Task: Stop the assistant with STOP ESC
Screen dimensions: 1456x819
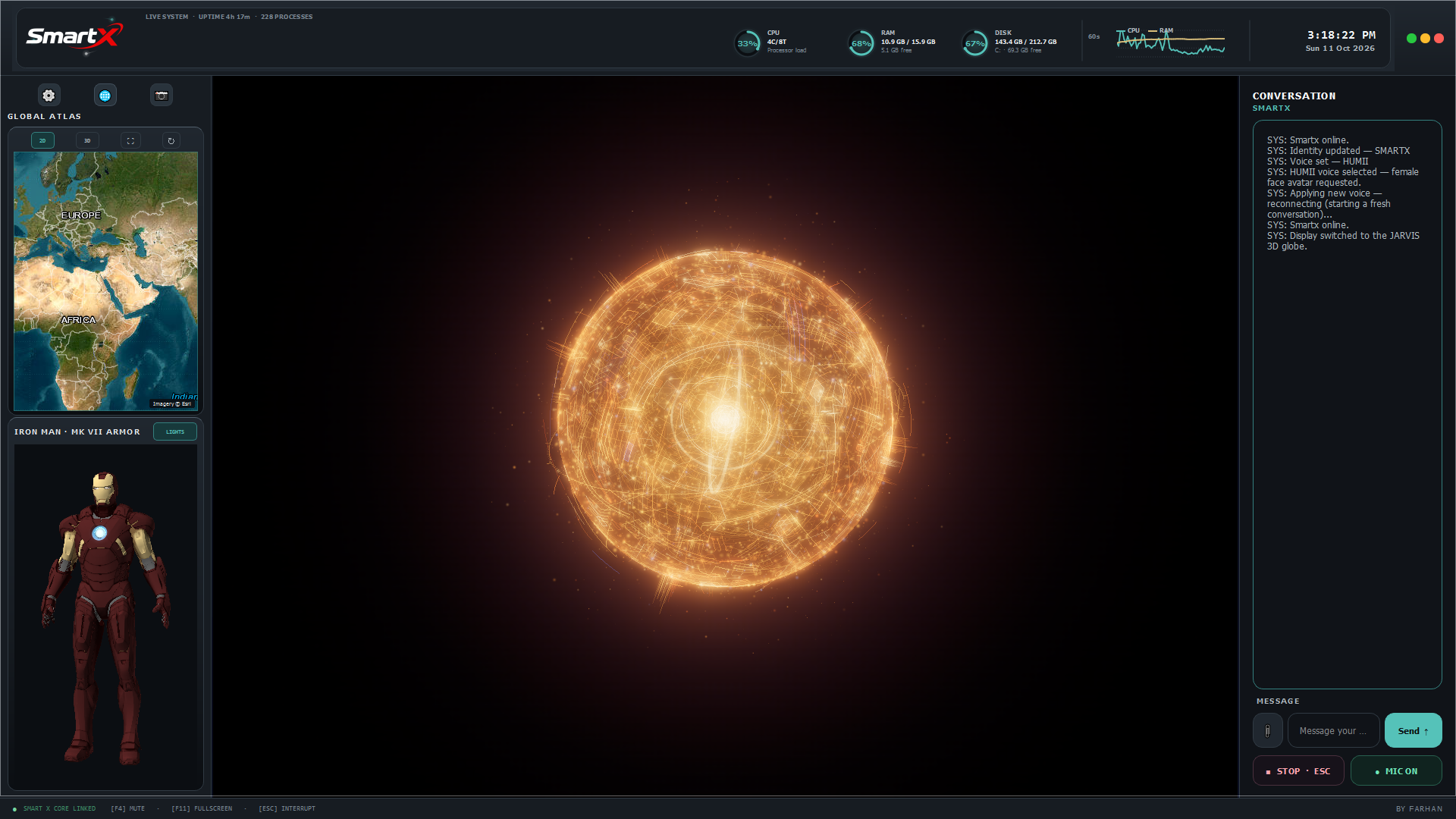Action: coord(1298,771)
